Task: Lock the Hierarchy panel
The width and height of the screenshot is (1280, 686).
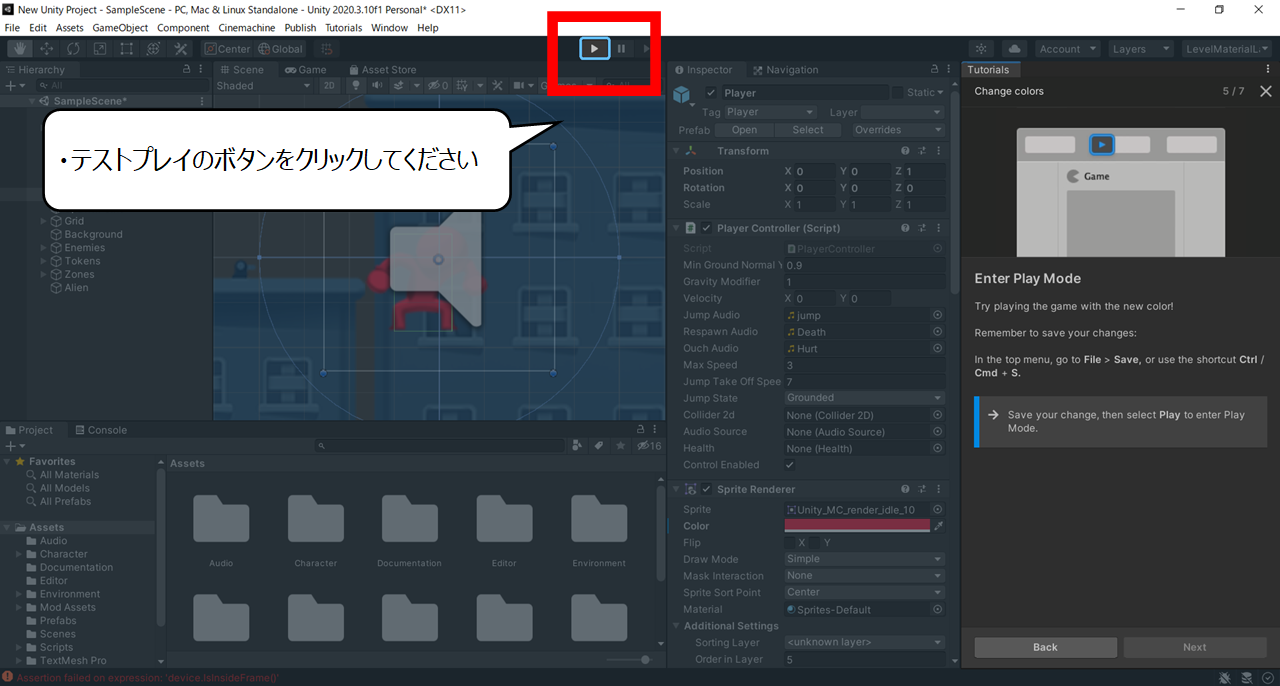Action: (x=187, y=70)
